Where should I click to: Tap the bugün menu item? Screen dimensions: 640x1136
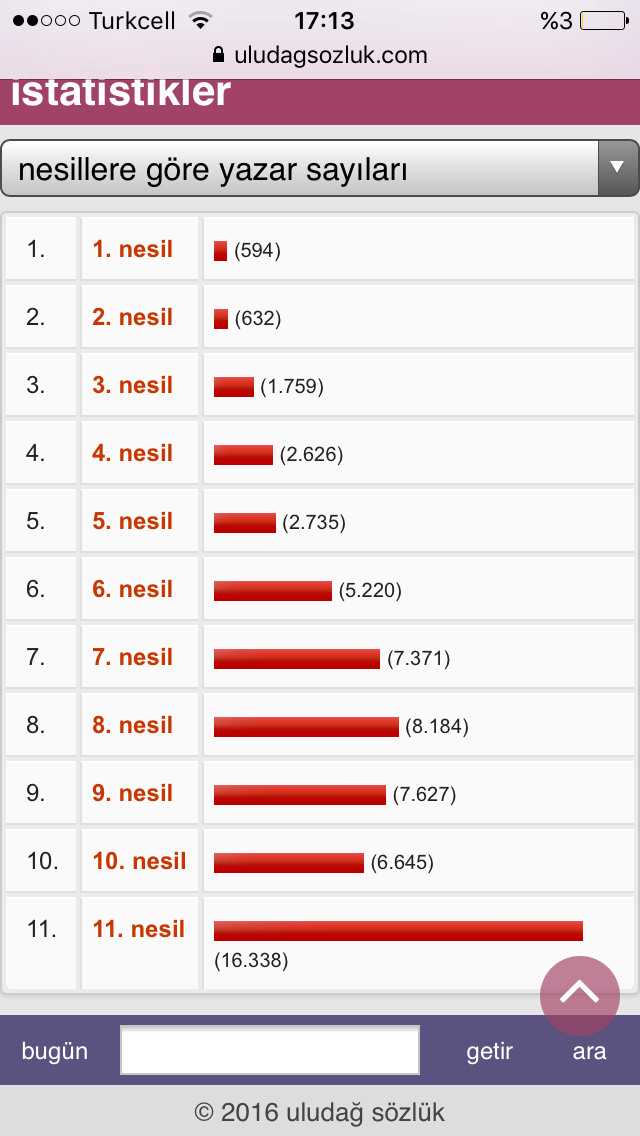55,1051
